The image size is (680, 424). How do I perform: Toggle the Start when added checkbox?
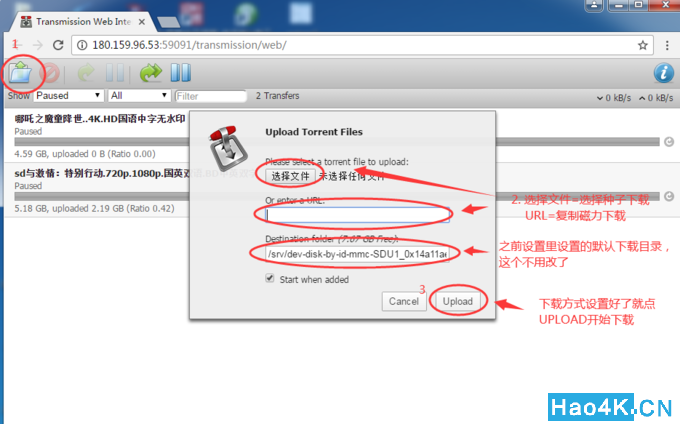click(270, 278)
